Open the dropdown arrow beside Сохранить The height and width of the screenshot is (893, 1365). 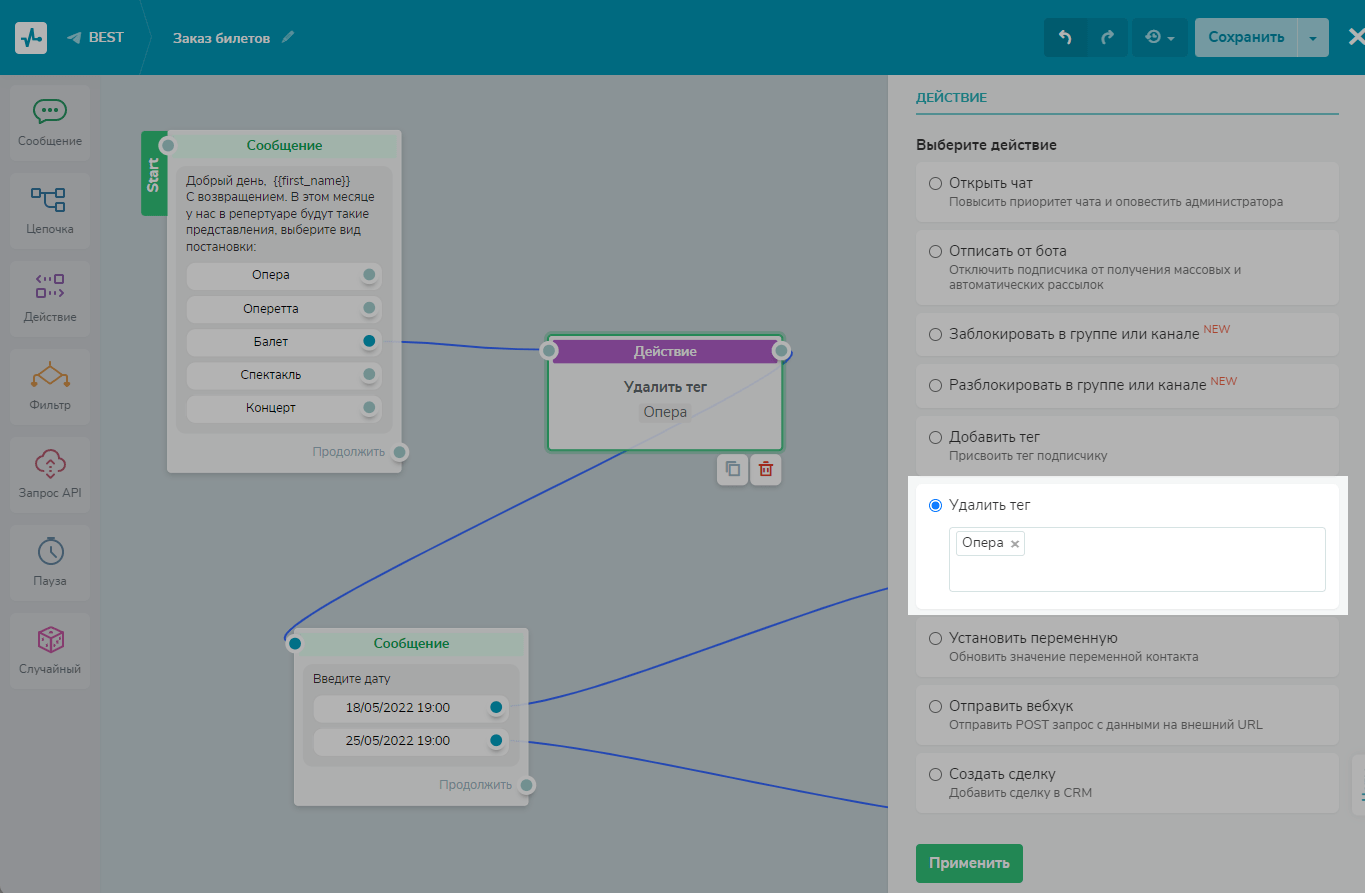coord(1313,38)
